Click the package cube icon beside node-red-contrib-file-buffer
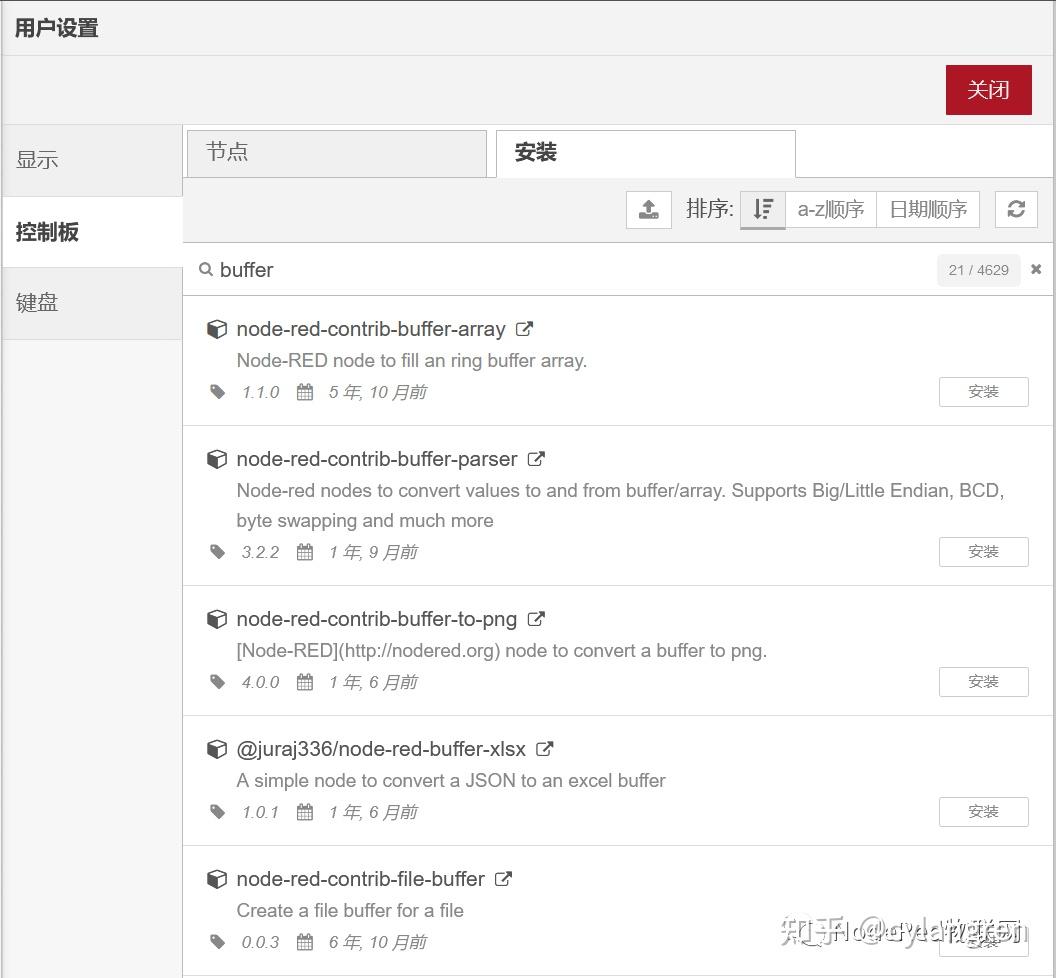Viewport: 1056px width, 978px height. point(217,878)
